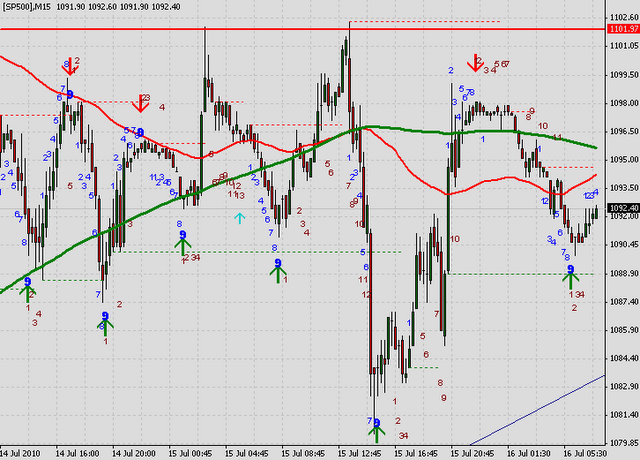Click the green up arrow at the 1081 low
This screenshot has height=460, width=640.
[x=375, y=432]
